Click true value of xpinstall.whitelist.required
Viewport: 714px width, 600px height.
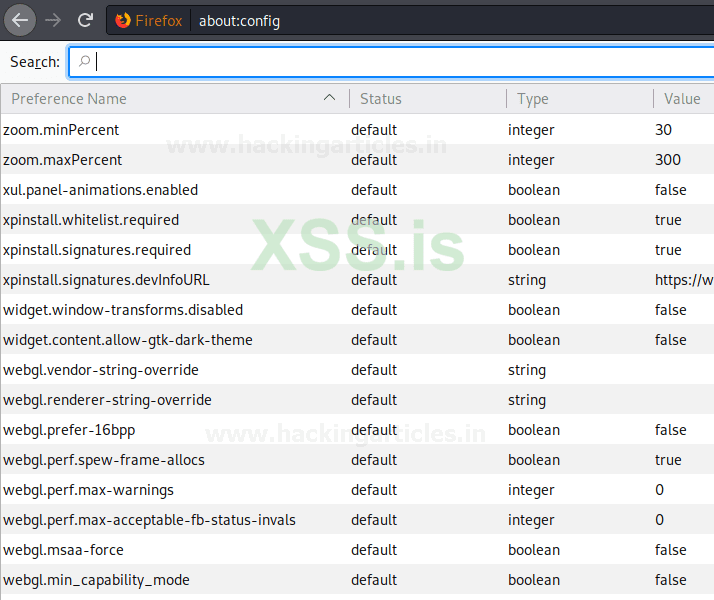[668, 220]
